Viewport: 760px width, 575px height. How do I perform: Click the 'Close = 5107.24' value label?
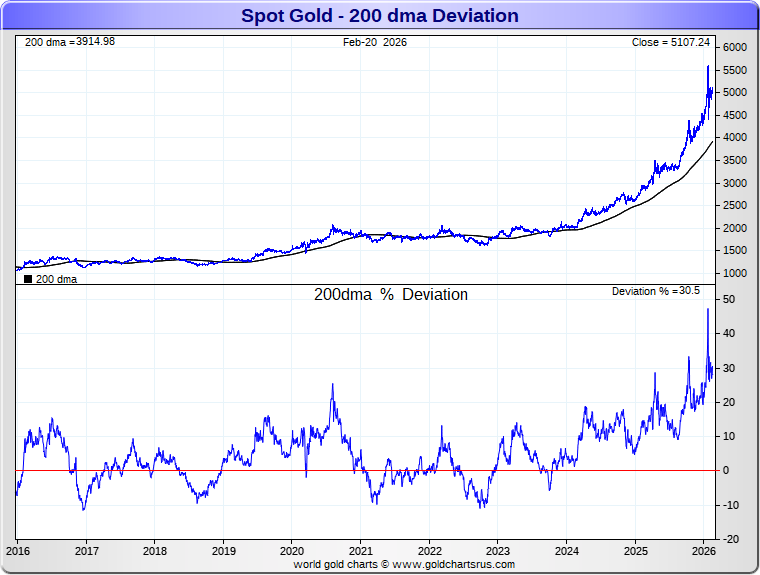(671, 42)
